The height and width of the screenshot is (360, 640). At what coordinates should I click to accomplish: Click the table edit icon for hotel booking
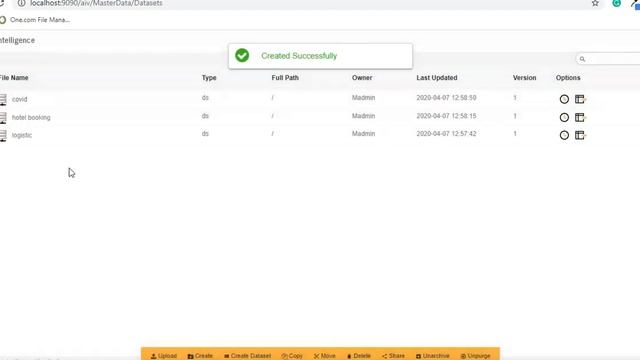(580, 118)
